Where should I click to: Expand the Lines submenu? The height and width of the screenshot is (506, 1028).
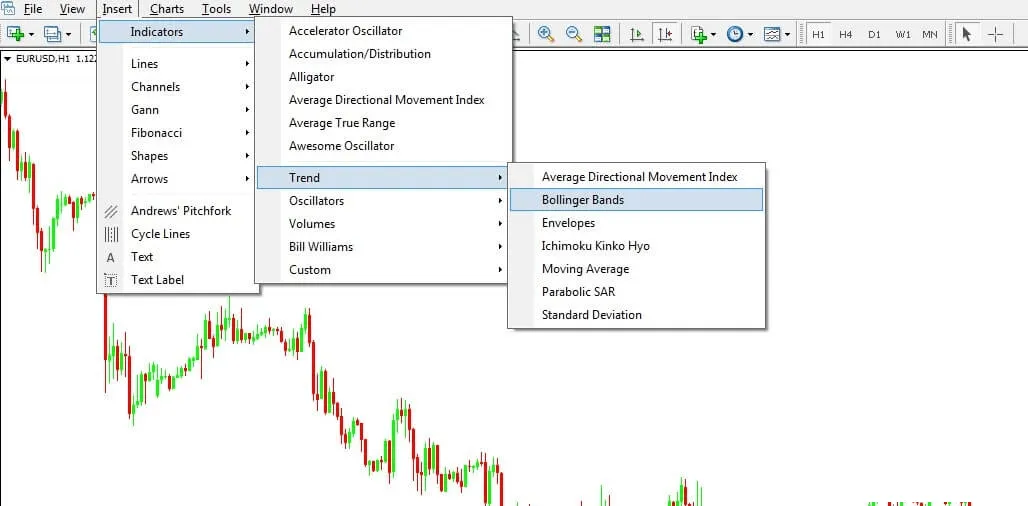[176, 64]
